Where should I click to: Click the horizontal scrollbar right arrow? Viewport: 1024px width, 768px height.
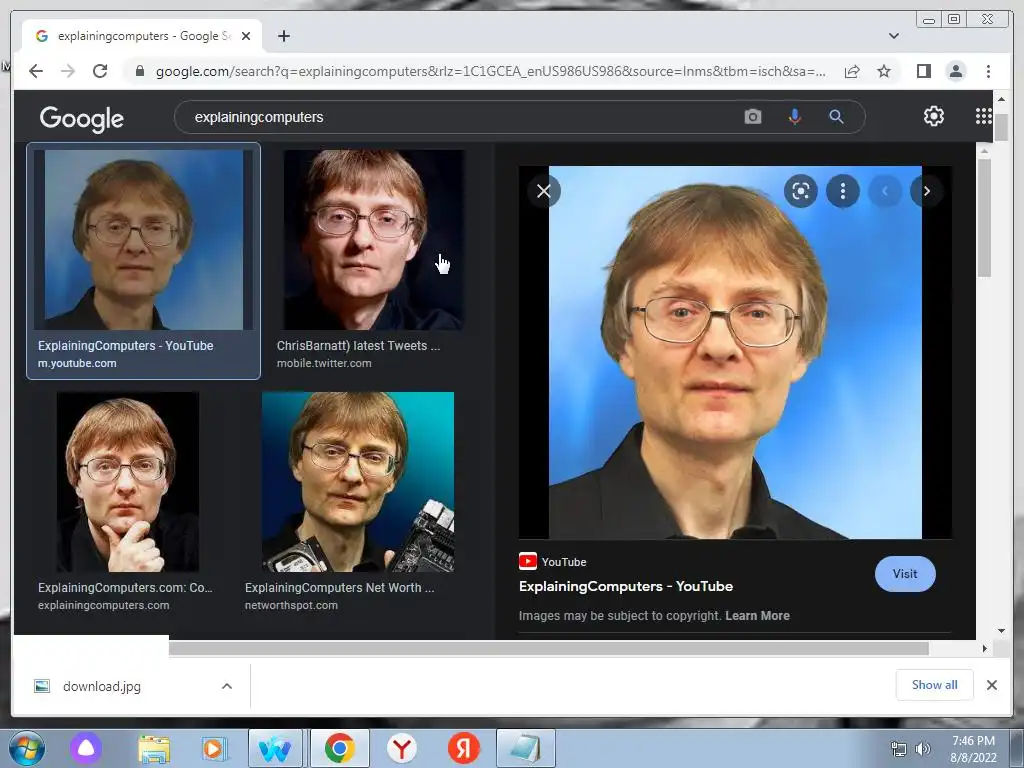tap(985, 648)
